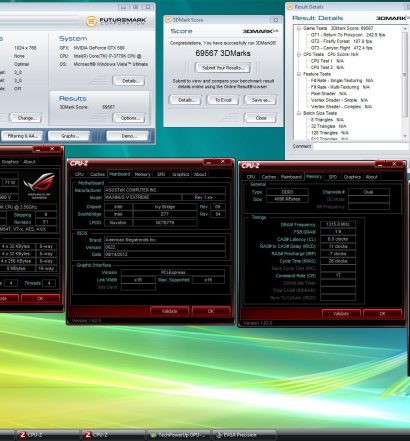410x441 pixels.
Task: Select Caches tab in CPU-Z Memory window
Action: 269,177
